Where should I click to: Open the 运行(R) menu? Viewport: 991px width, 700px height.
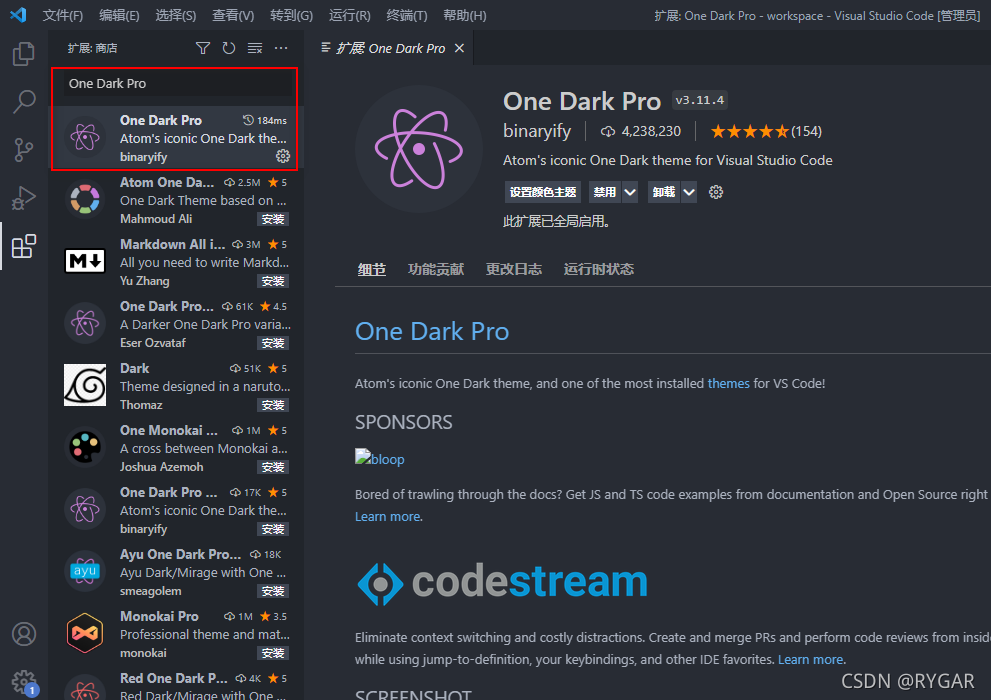350,15
